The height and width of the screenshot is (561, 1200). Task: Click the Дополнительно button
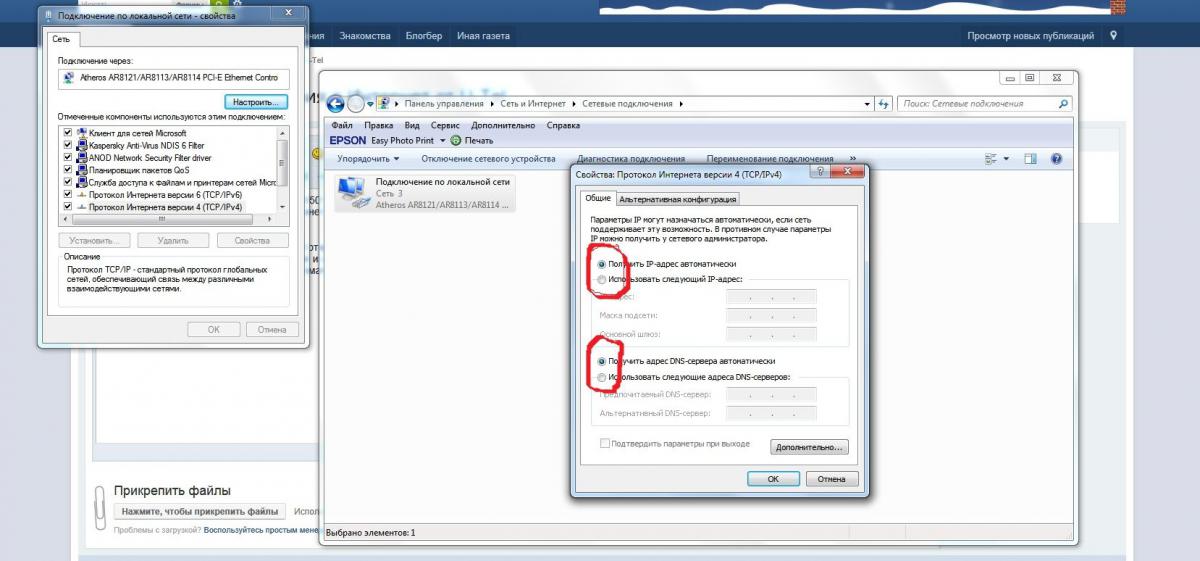click(x=810, y=447)
